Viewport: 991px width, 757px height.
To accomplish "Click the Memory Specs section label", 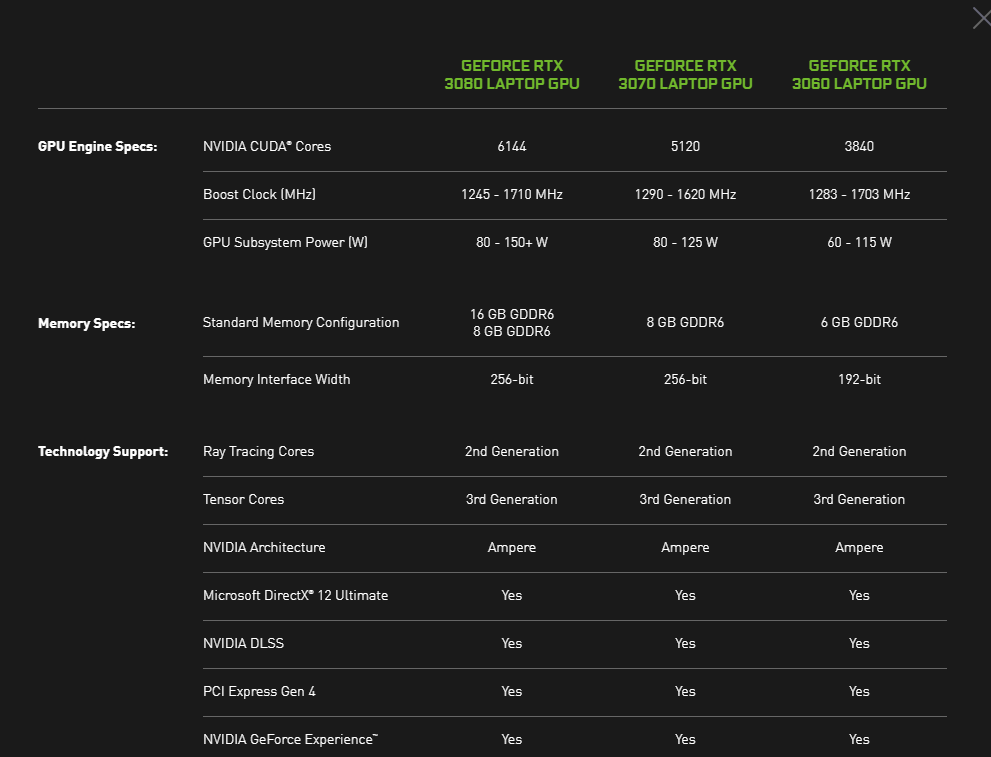I will point(87,324).
